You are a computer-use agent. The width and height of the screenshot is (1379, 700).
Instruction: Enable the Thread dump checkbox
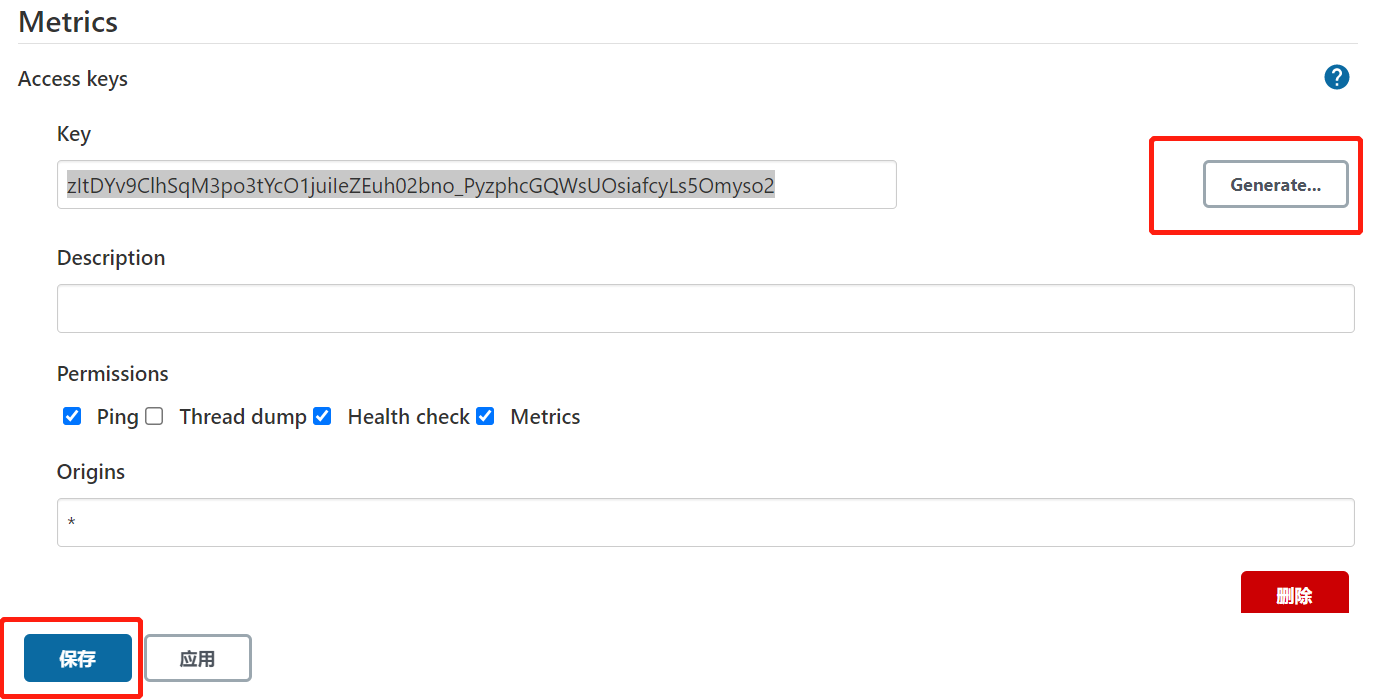[154, 416]
